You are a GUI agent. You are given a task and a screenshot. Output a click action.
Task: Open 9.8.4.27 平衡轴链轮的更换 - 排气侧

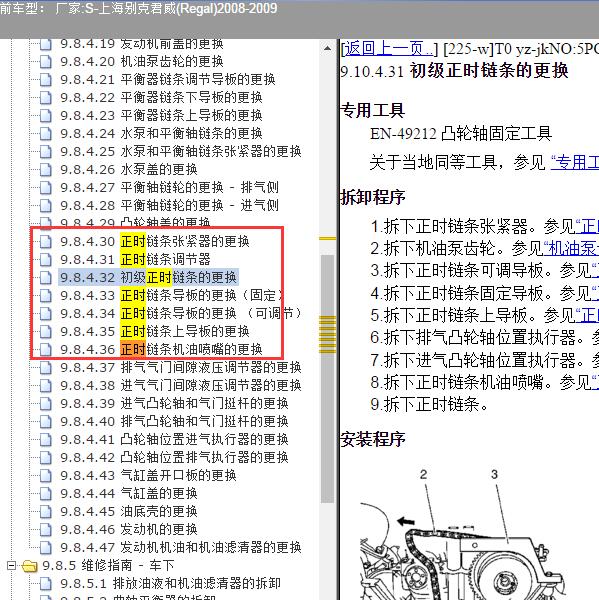click(169, 188)
